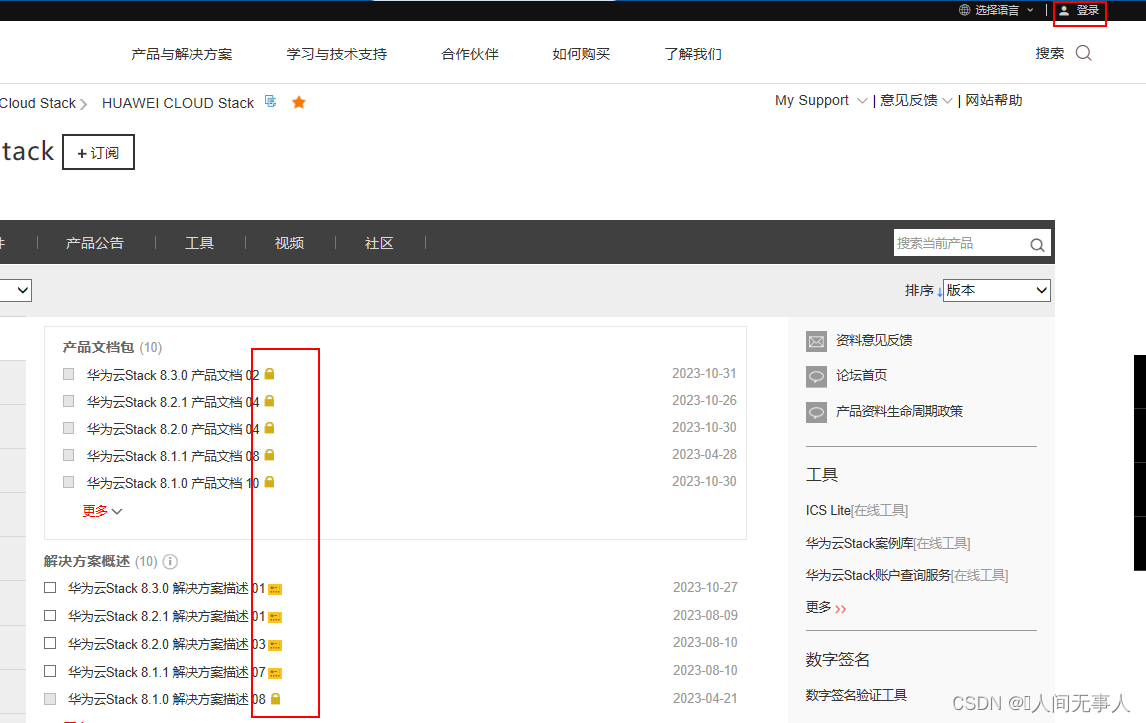Click the login user icon
The height and width of the screenshot is (723, 1146).
pyautogui.click(x=1064, y=10)
